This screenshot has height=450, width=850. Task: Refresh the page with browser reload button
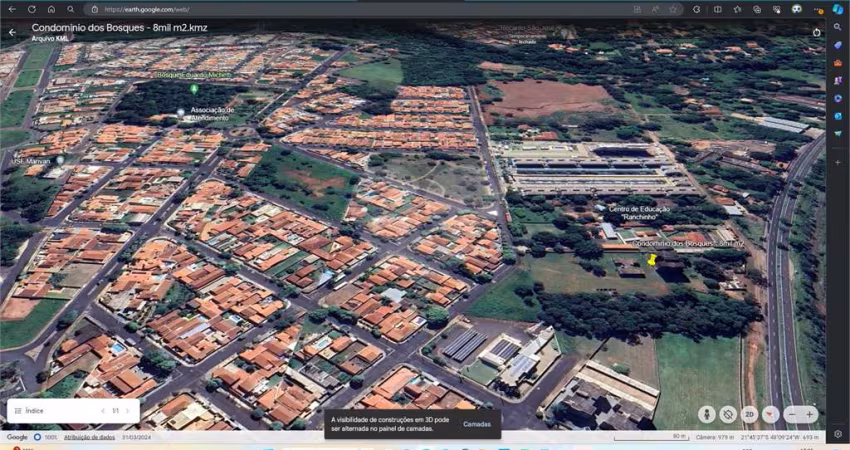tap(32, 9)
